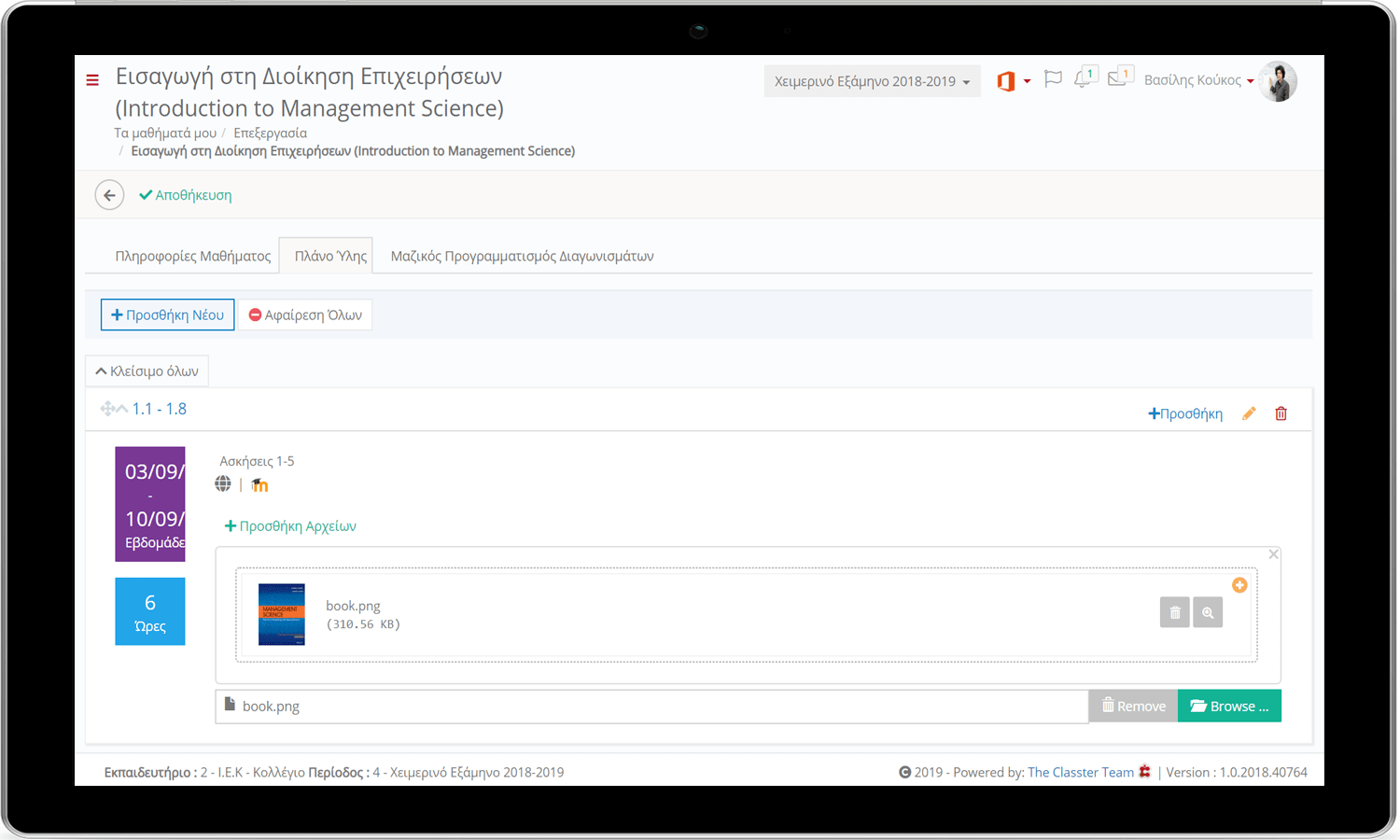Collapse all sections via Κλείσιμο όλων

pyautogui.click(x=147, y=371)
